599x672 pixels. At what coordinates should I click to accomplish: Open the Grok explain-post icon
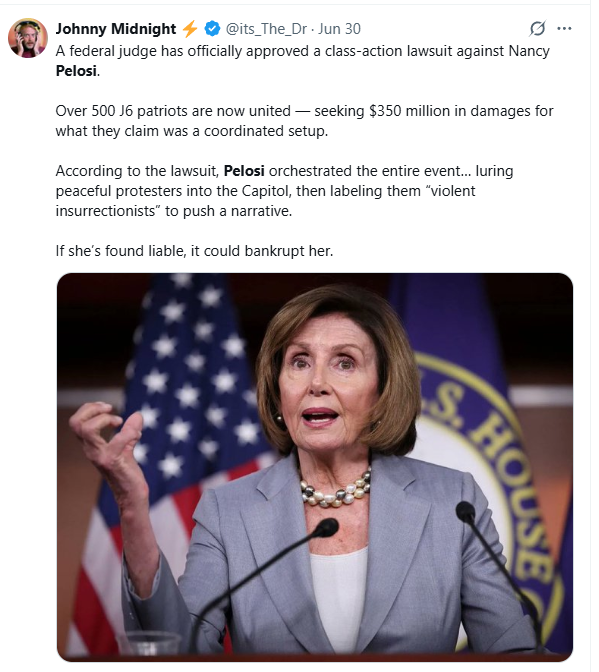[x=537, y=29]
